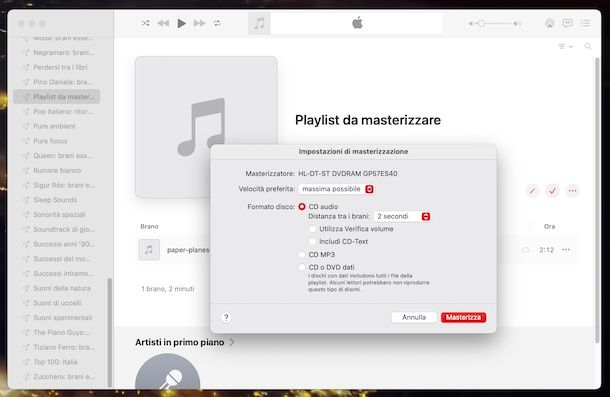The image size is (610, 397).
Task: Open the Queen playlist in the sidebar
Action: 57,156
